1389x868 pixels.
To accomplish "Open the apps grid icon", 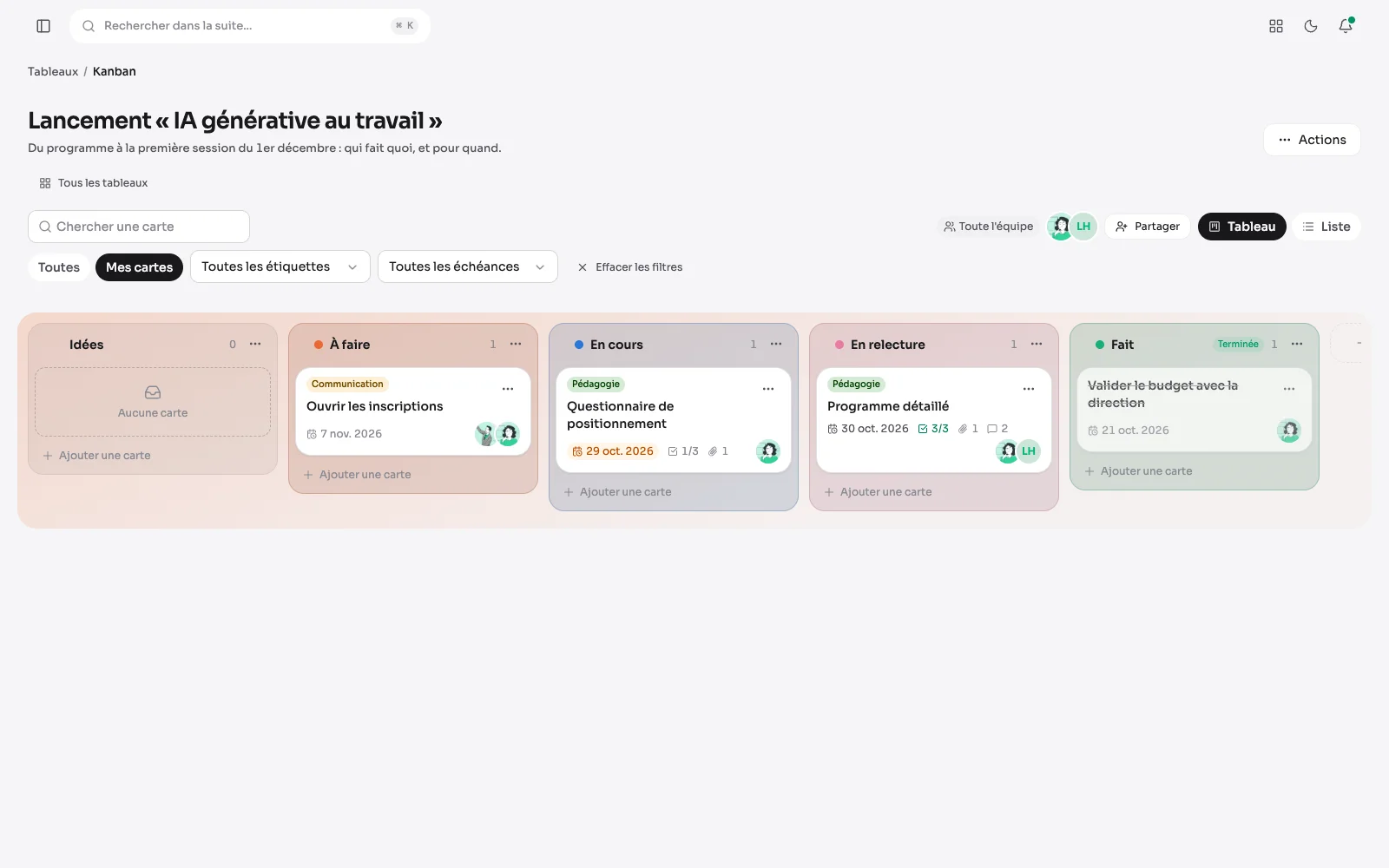I will 1276,26.
